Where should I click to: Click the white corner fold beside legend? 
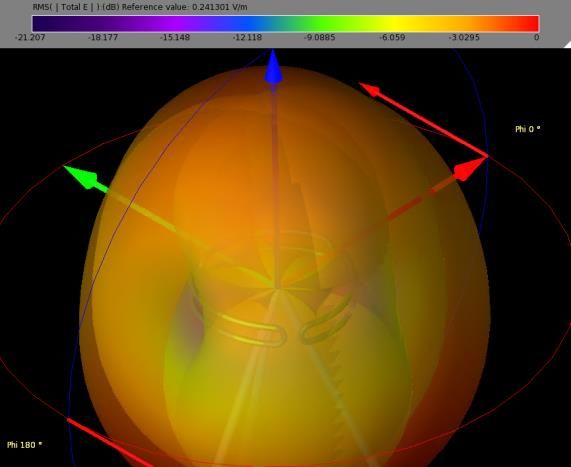click(x=568, y=45)
